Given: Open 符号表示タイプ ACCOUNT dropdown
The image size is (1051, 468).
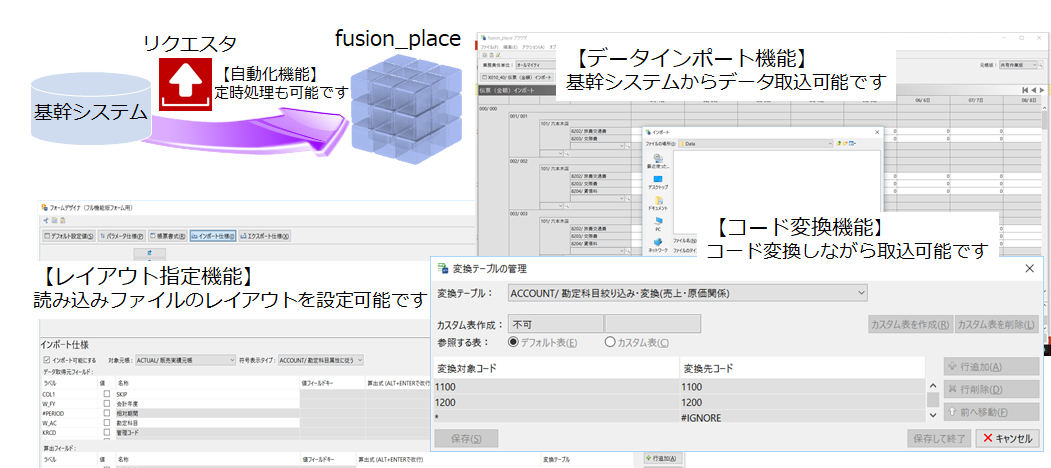Looking at the screenshot, I should coord(320,360).
